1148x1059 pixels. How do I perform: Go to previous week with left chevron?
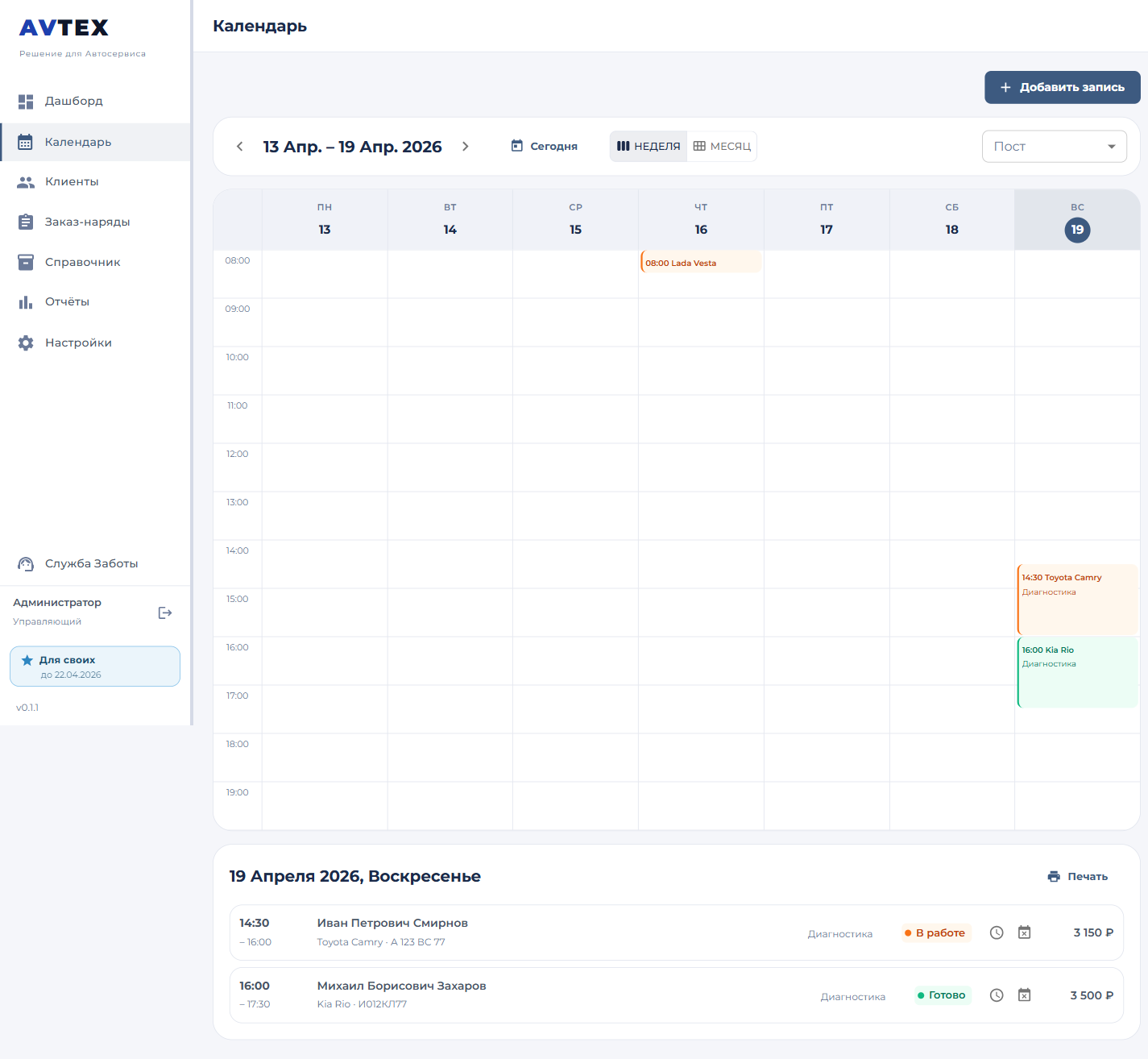[239, 146]
